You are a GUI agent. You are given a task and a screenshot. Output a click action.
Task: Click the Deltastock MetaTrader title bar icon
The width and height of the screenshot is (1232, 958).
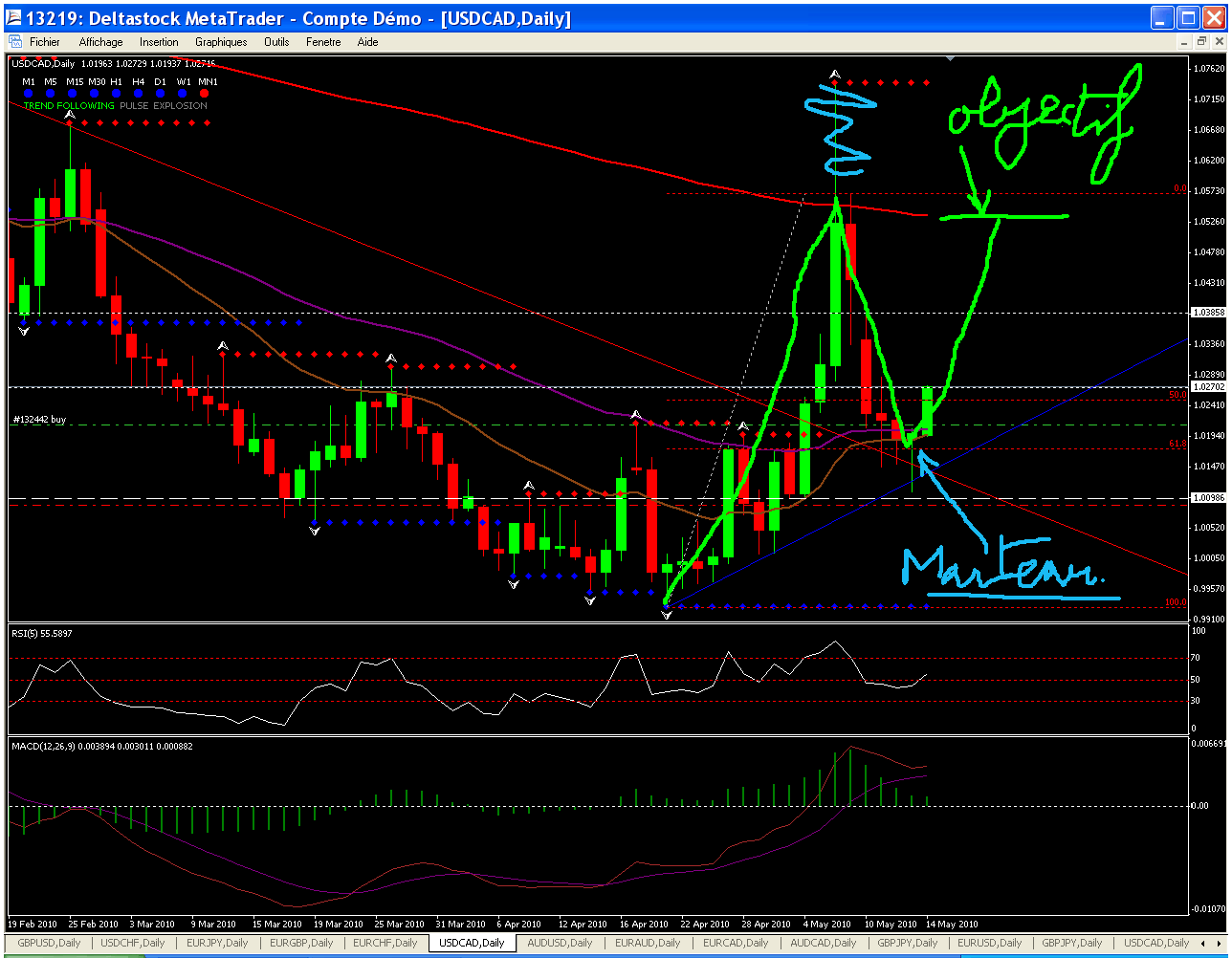tap(11, 17)
